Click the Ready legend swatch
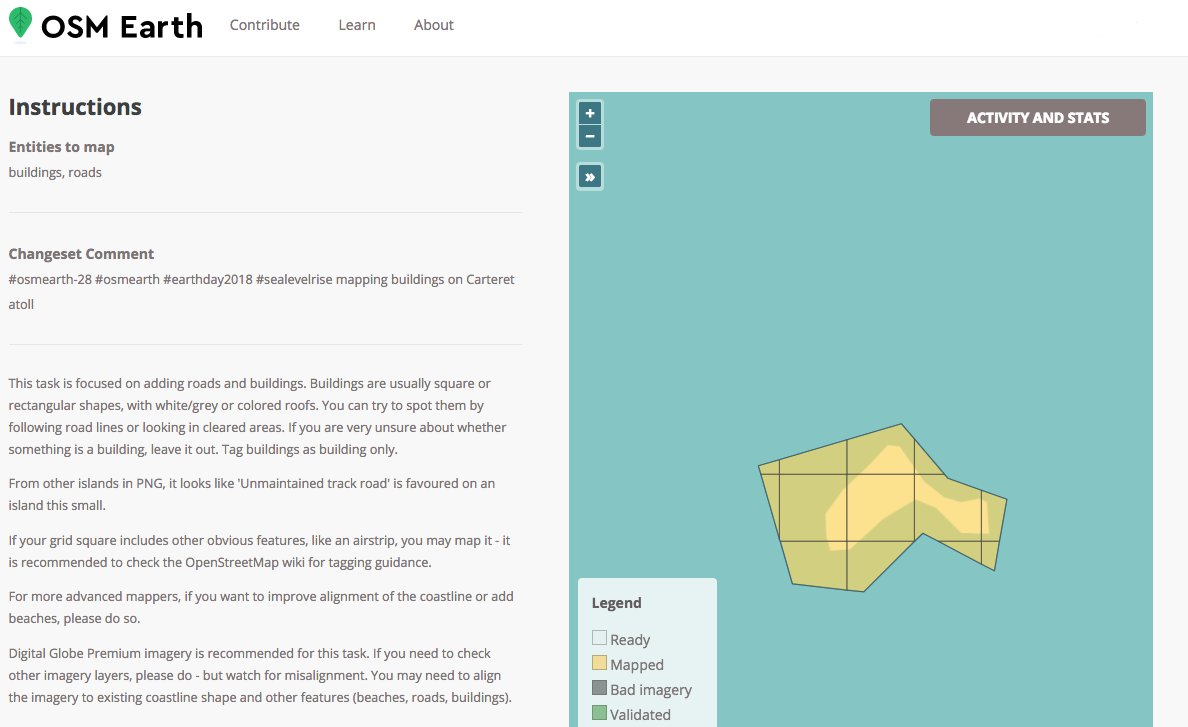 (x=599, y=638)
